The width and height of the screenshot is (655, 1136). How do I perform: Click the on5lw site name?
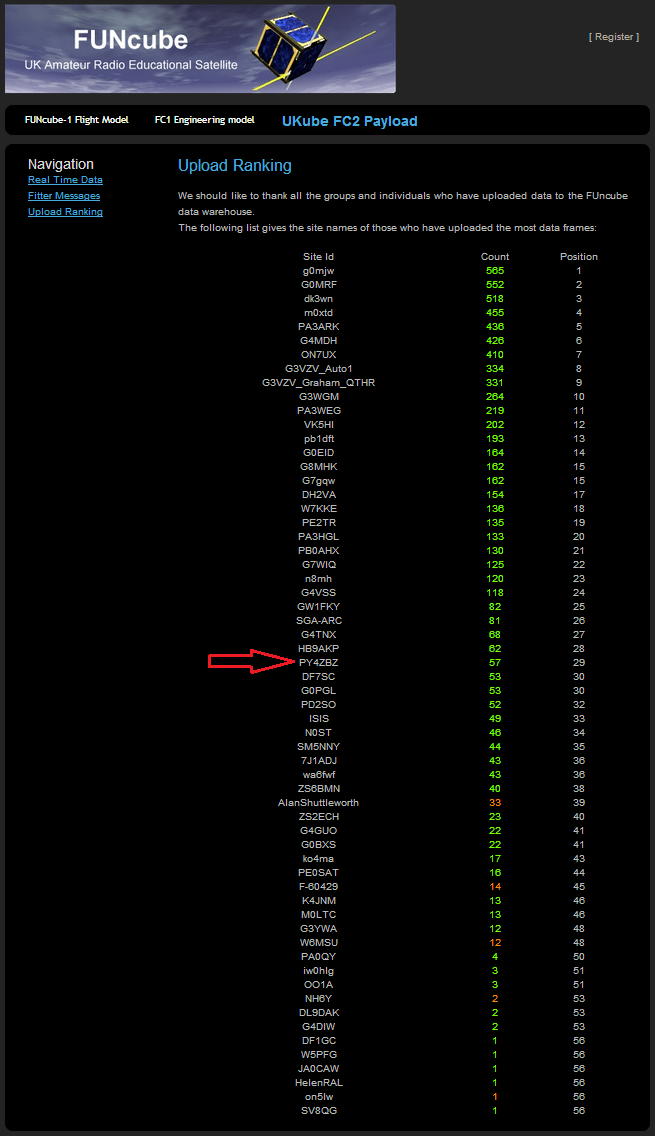point(319,1097)
